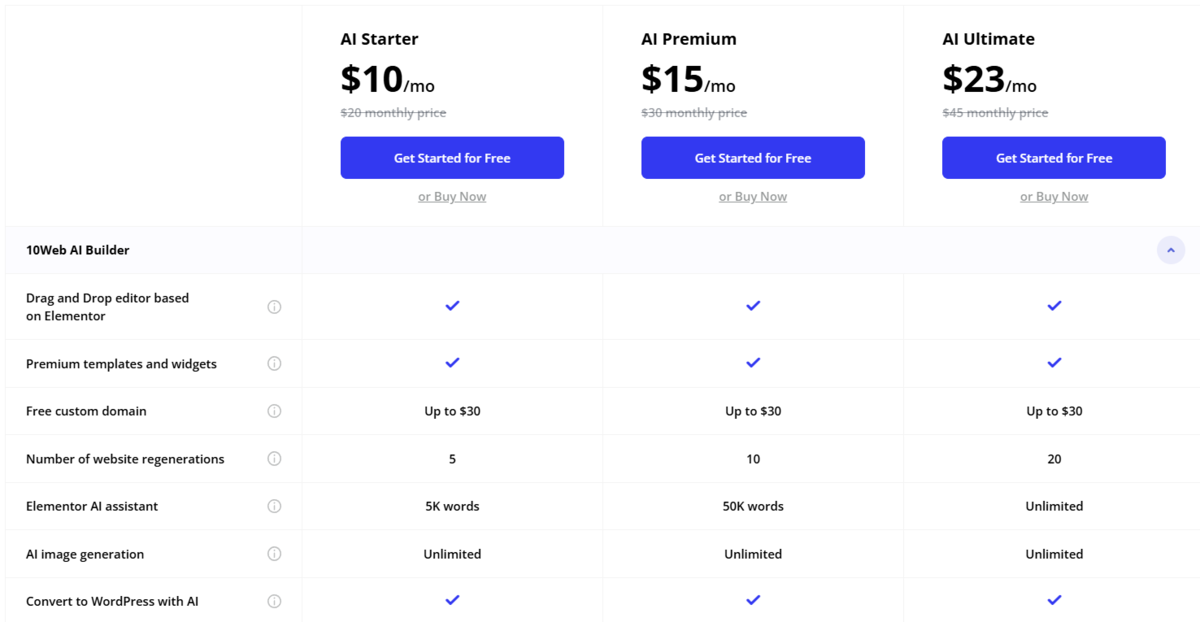Click the AI Premium plan title

[x=689, y=39]
